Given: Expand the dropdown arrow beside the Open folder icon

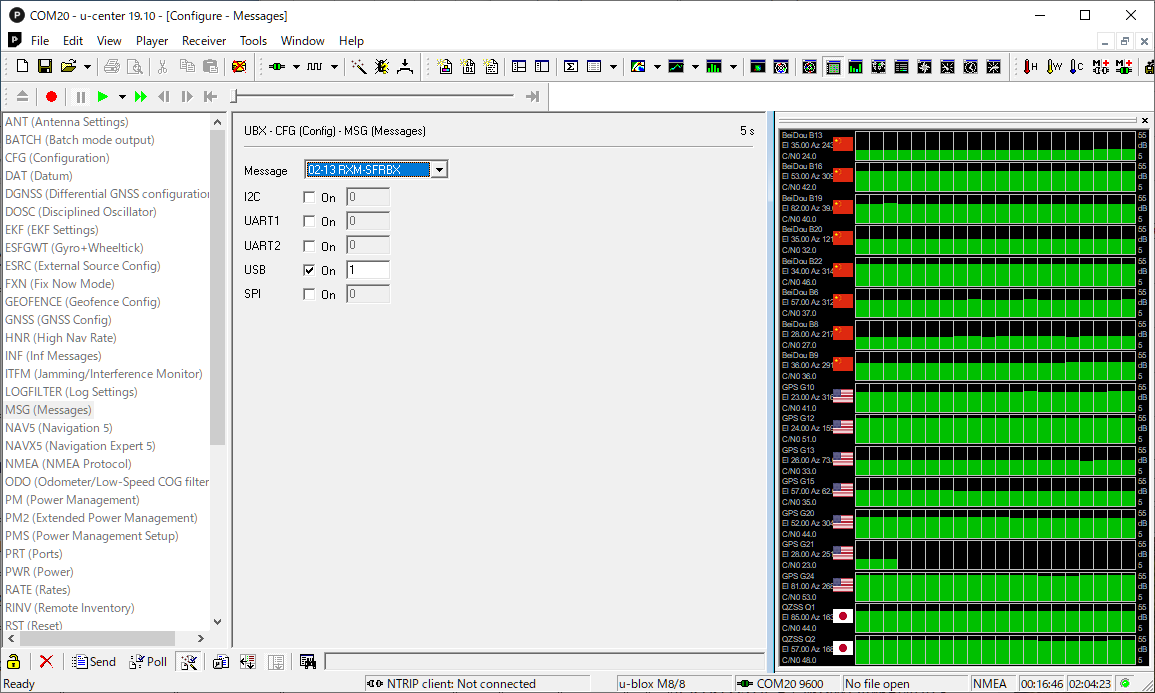Looking at the screenshot, I should click(x=87, y=66).
